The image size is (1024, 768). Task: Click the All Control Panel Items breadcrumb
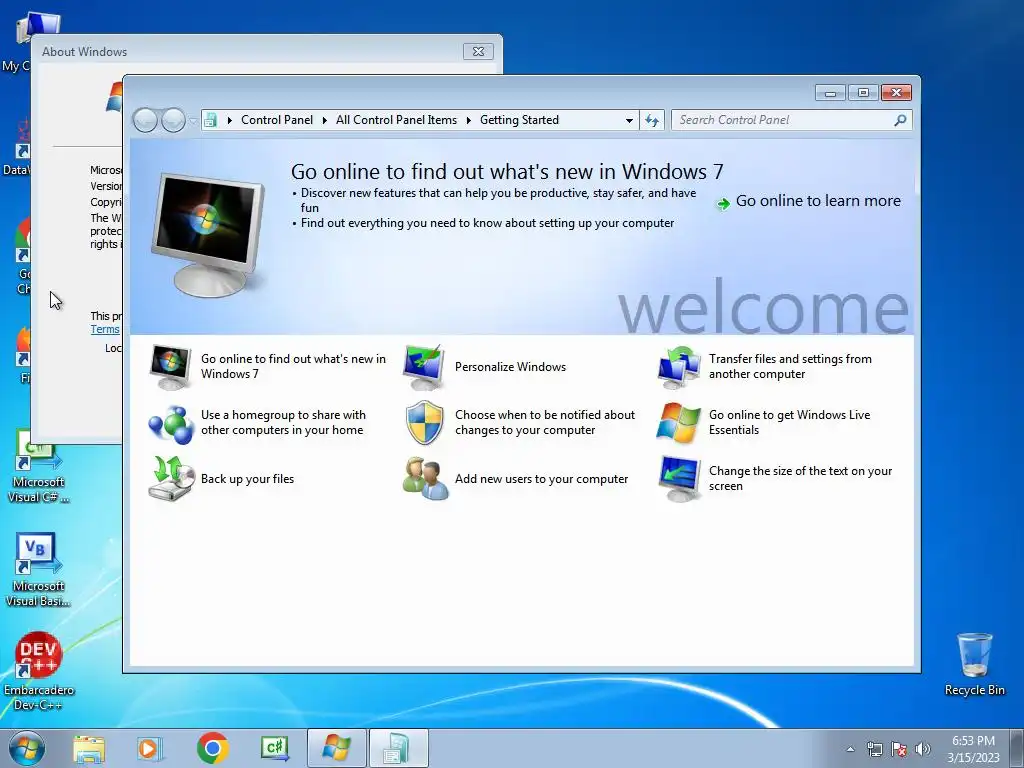pos(396,120)
